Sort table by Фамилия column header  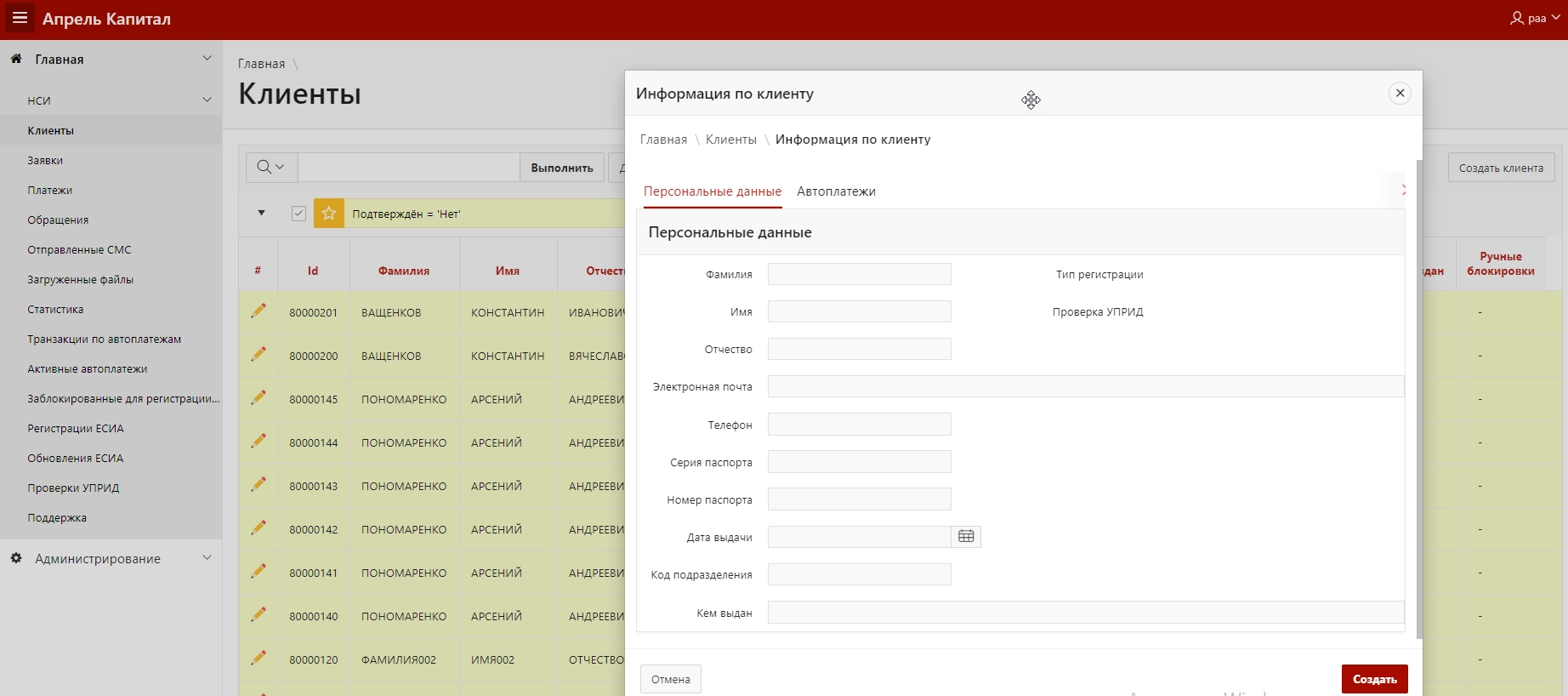(404, 271)
